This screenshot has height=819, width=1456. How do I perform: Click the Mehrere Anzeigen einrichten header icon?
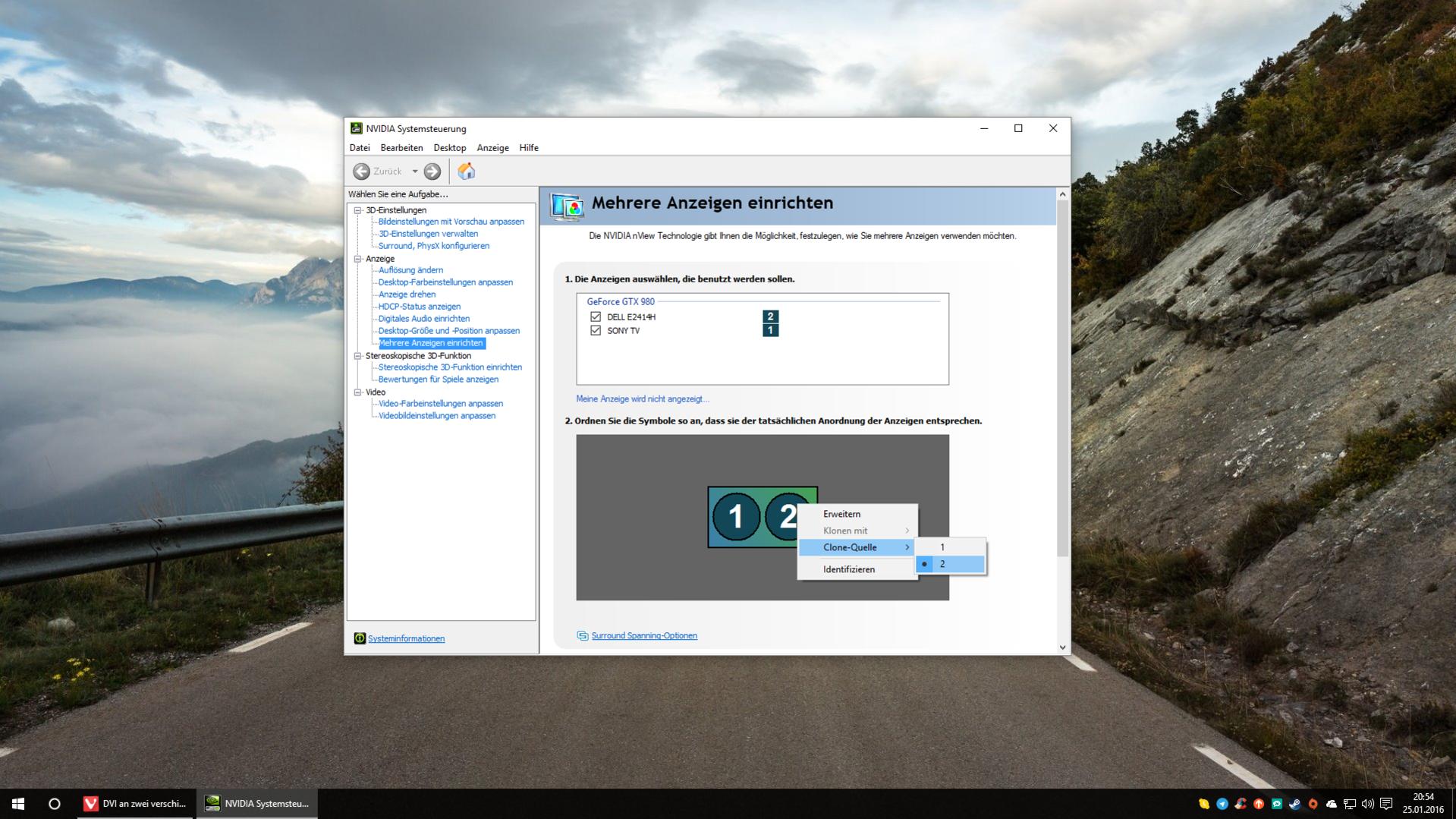pyautogui.click(x=567, y=206)
